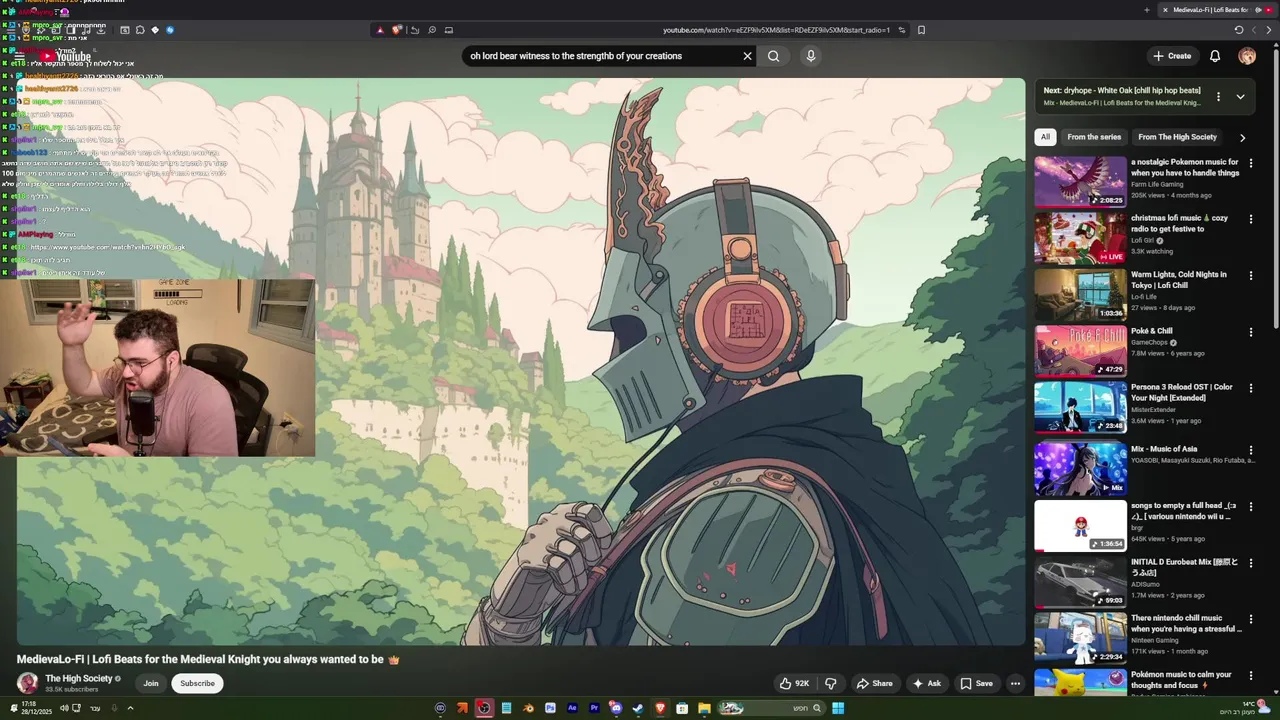This screenshot has height=720, width=1280.
Task: Open christmas lofi music live thumbnail
Action: point(1080,237)
